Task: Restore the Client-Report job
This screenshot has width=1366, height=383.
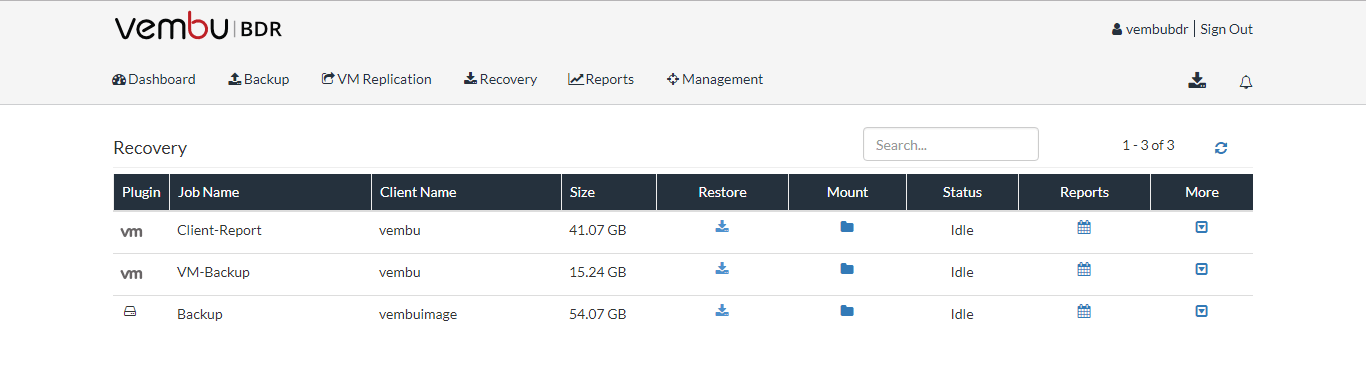Action: tap(722, 227)
